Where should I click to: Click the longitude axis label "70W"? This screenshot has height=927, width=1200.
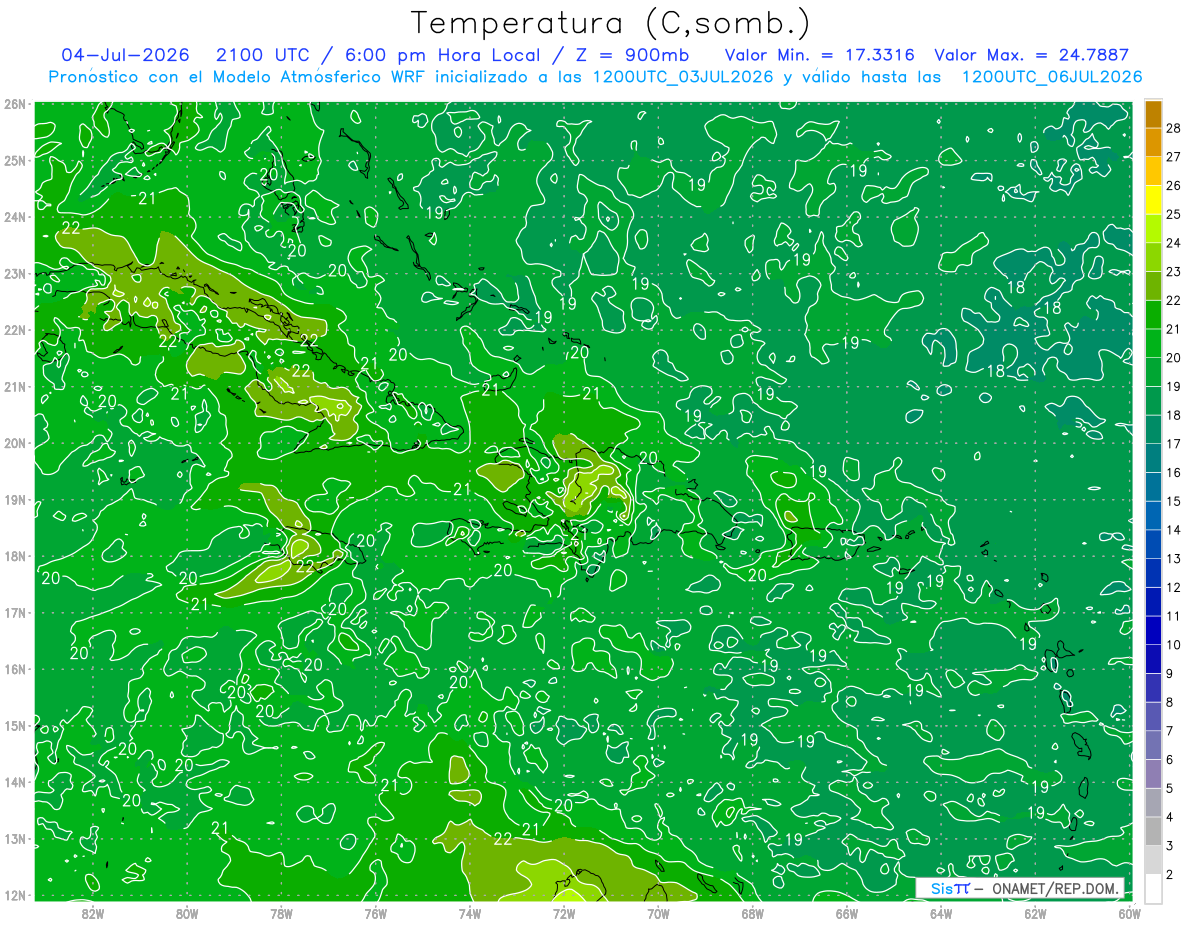tap(658, 913)
